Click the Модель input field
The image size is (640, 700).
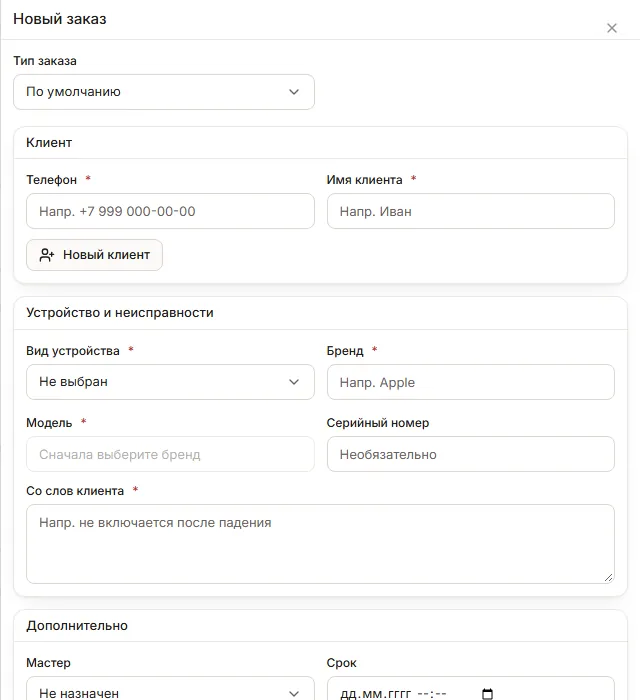(170, 454)
